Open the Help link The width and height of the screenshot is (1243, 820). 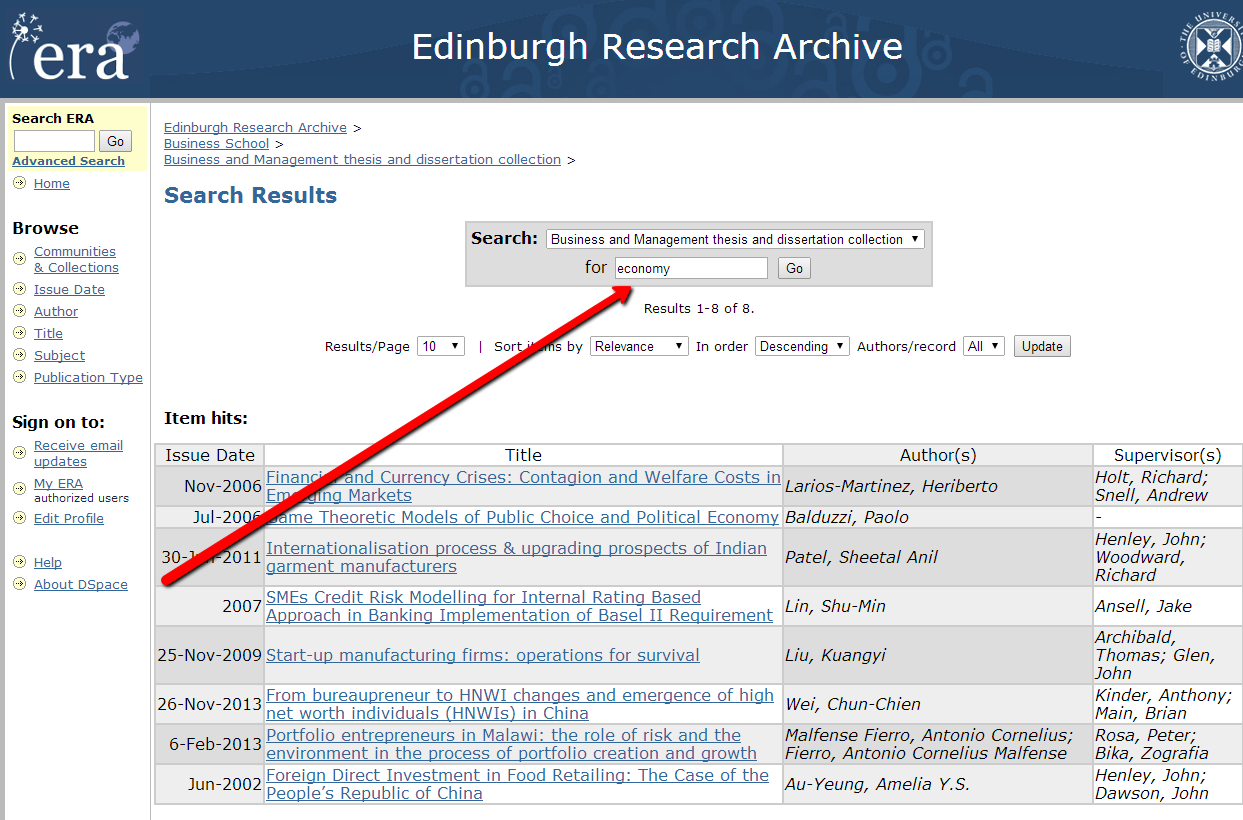(47, 562)
